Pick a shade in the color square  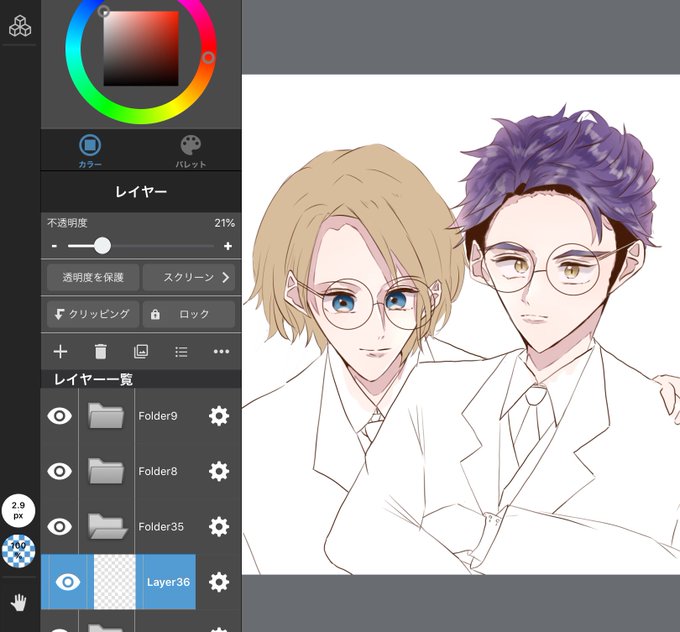[141, 49]
